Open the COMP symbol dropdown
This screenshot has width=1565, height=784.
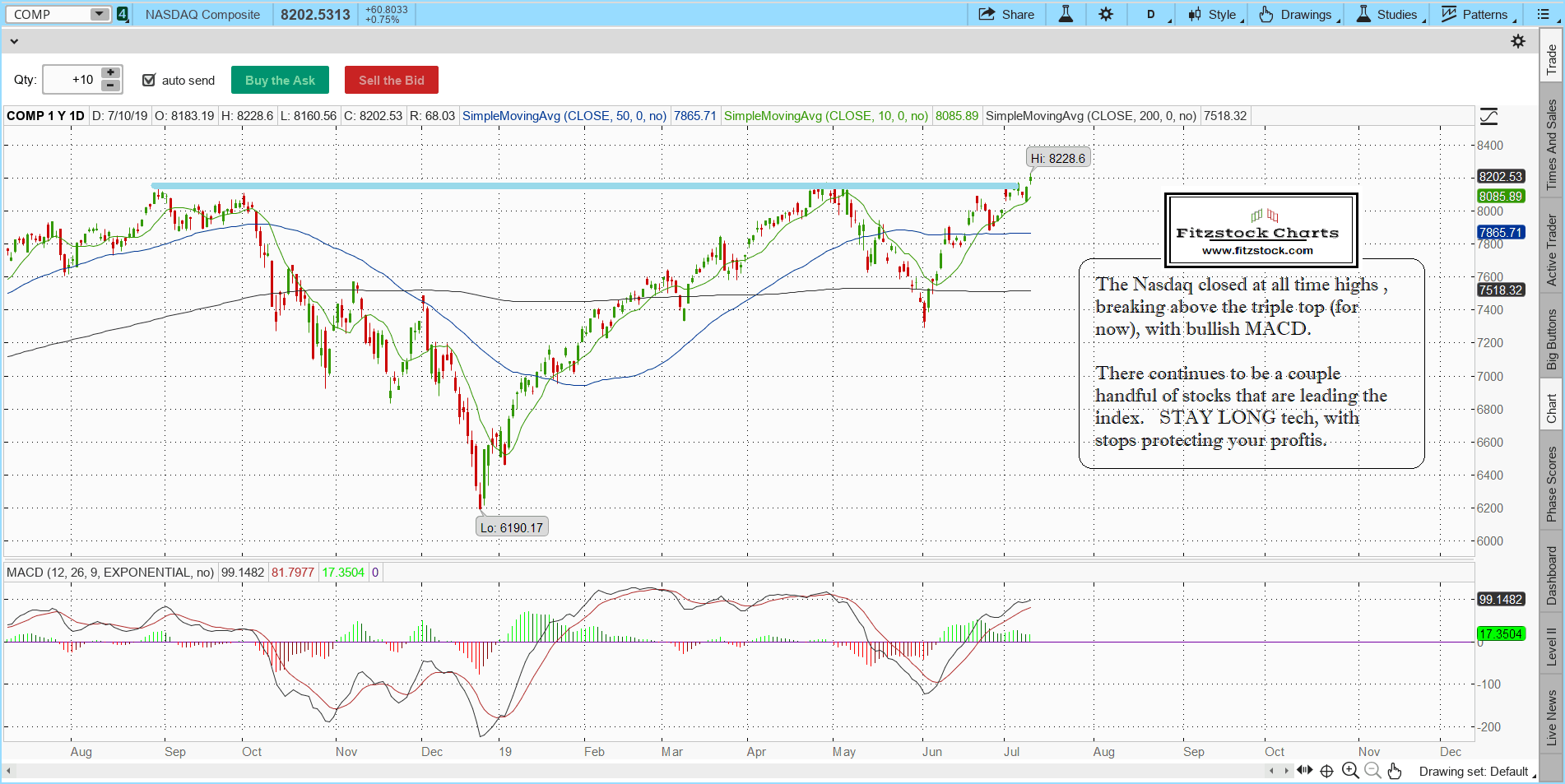pos(99,14)
